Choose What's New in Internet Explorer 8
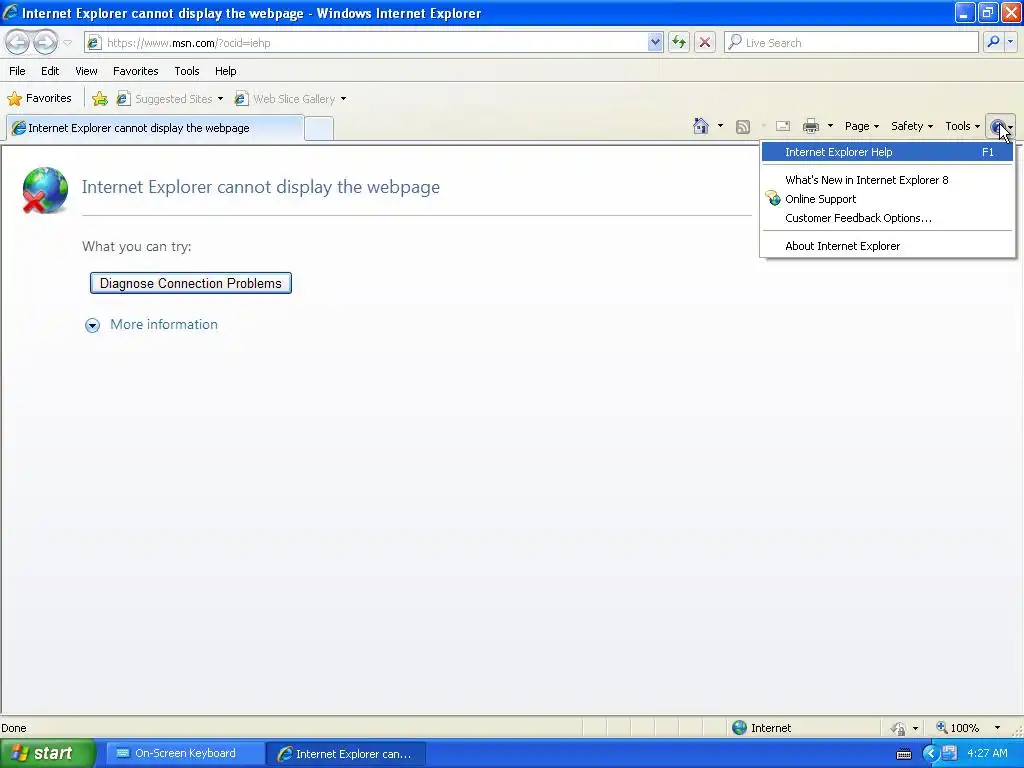 coord(887,180)
